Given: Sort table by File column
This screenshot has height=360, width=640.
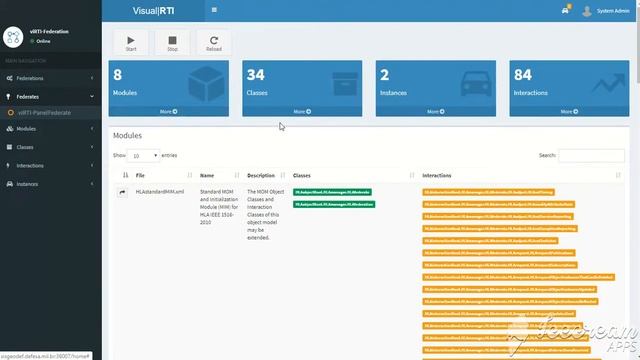Looking at the screenshot, I should [x=163, y=176].
